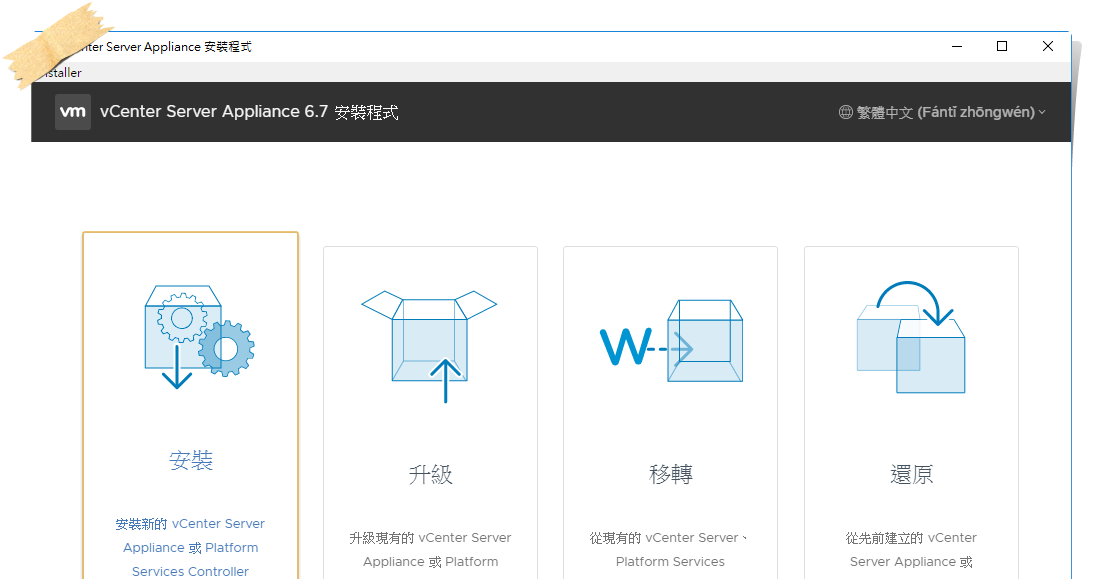This screenshot has width=1103, height=579.
Task: Expand the language selector chevron
Action: 1041,112
